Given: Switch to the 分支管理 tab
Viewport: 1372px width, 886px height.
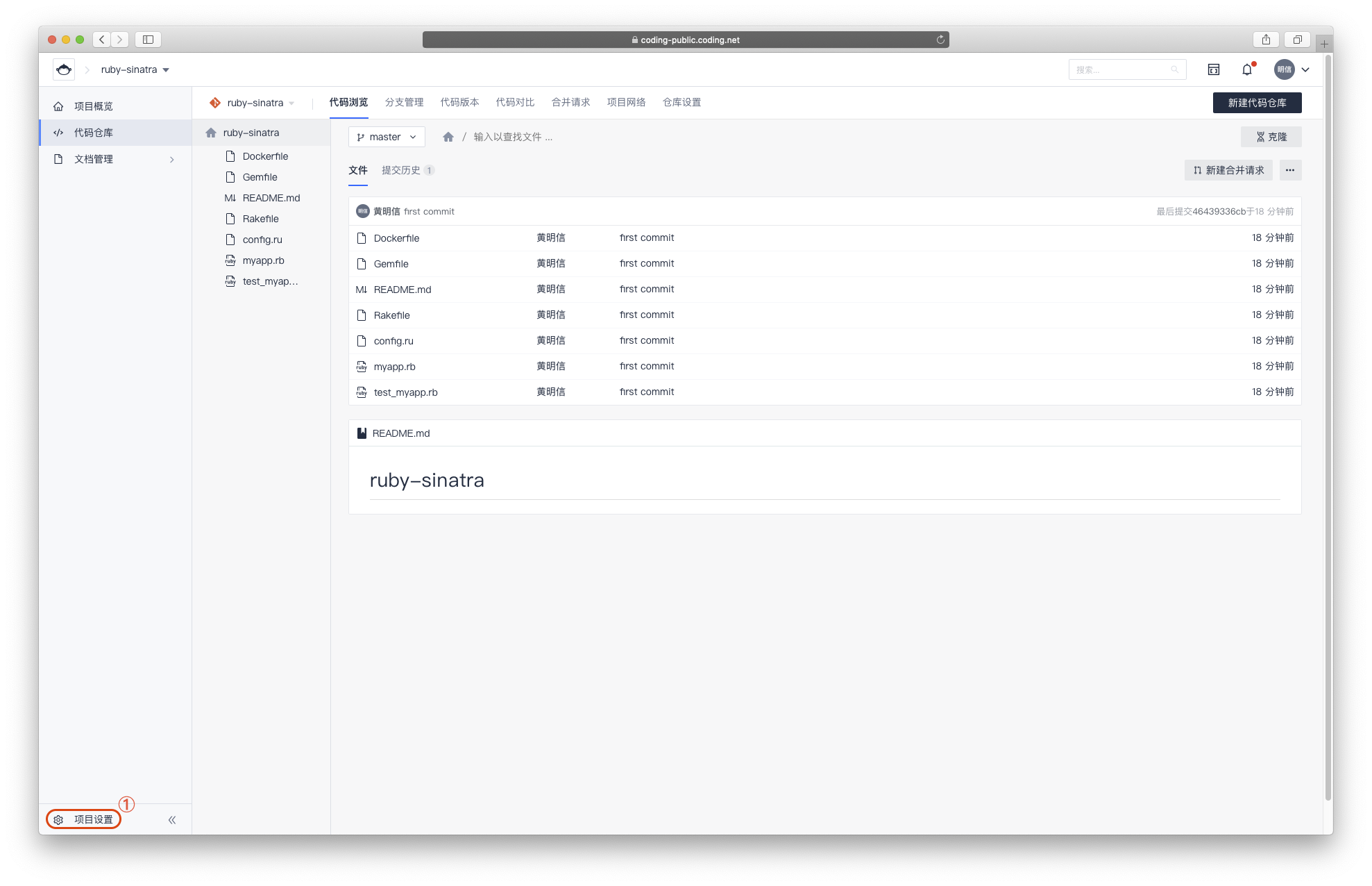Looking at the screenshot, I should tap(404, 102).
